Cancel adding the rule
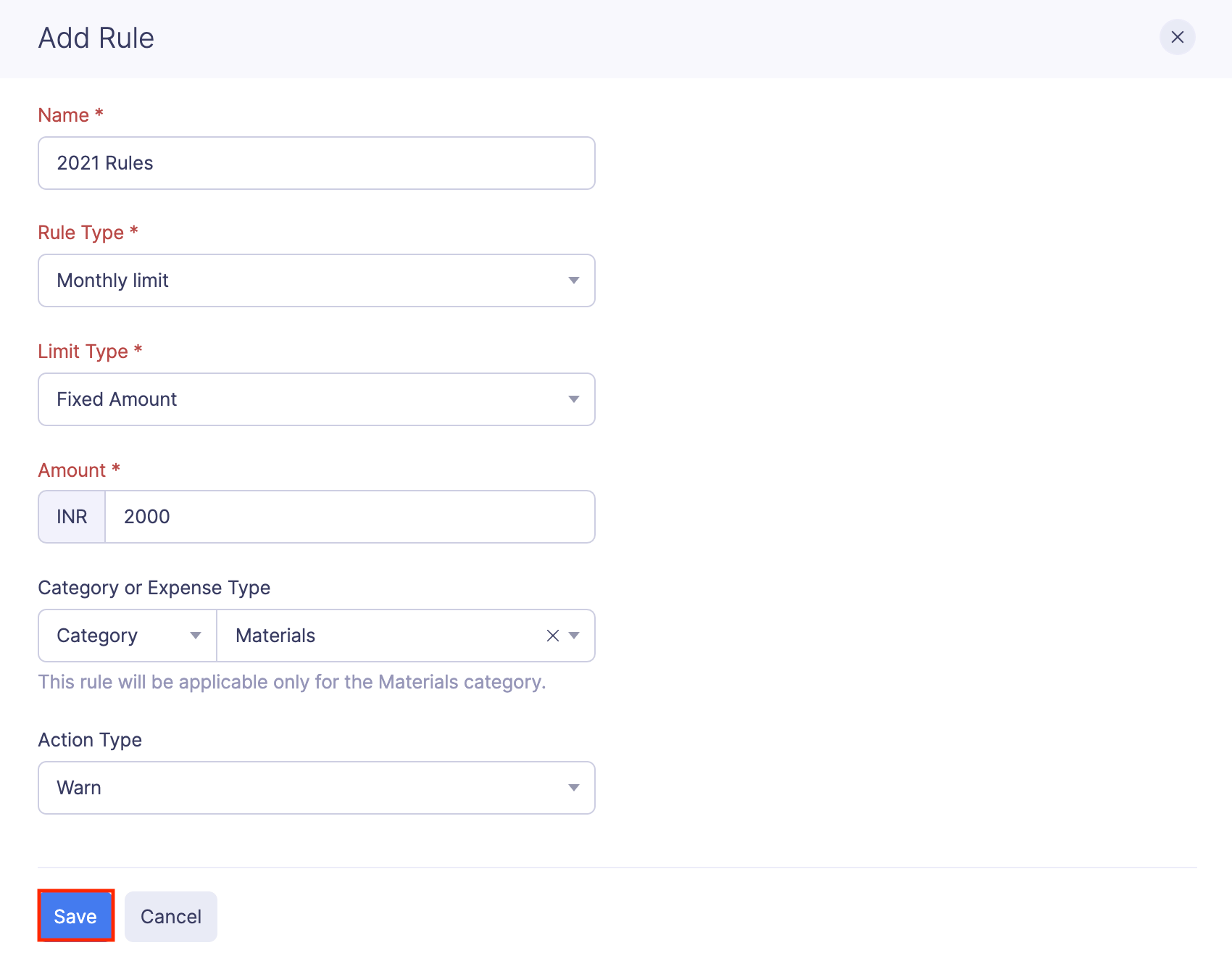This screenshot has width=1232, height=961. click(171, 916)
